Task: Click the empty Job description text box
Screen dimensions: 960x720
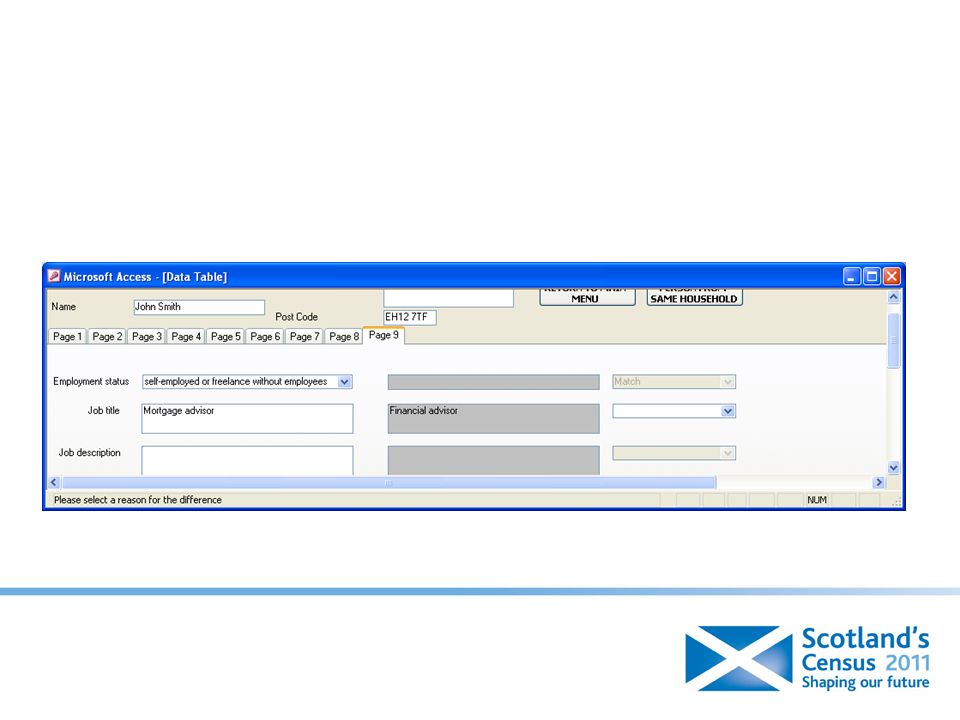Action: coord(247,460)
